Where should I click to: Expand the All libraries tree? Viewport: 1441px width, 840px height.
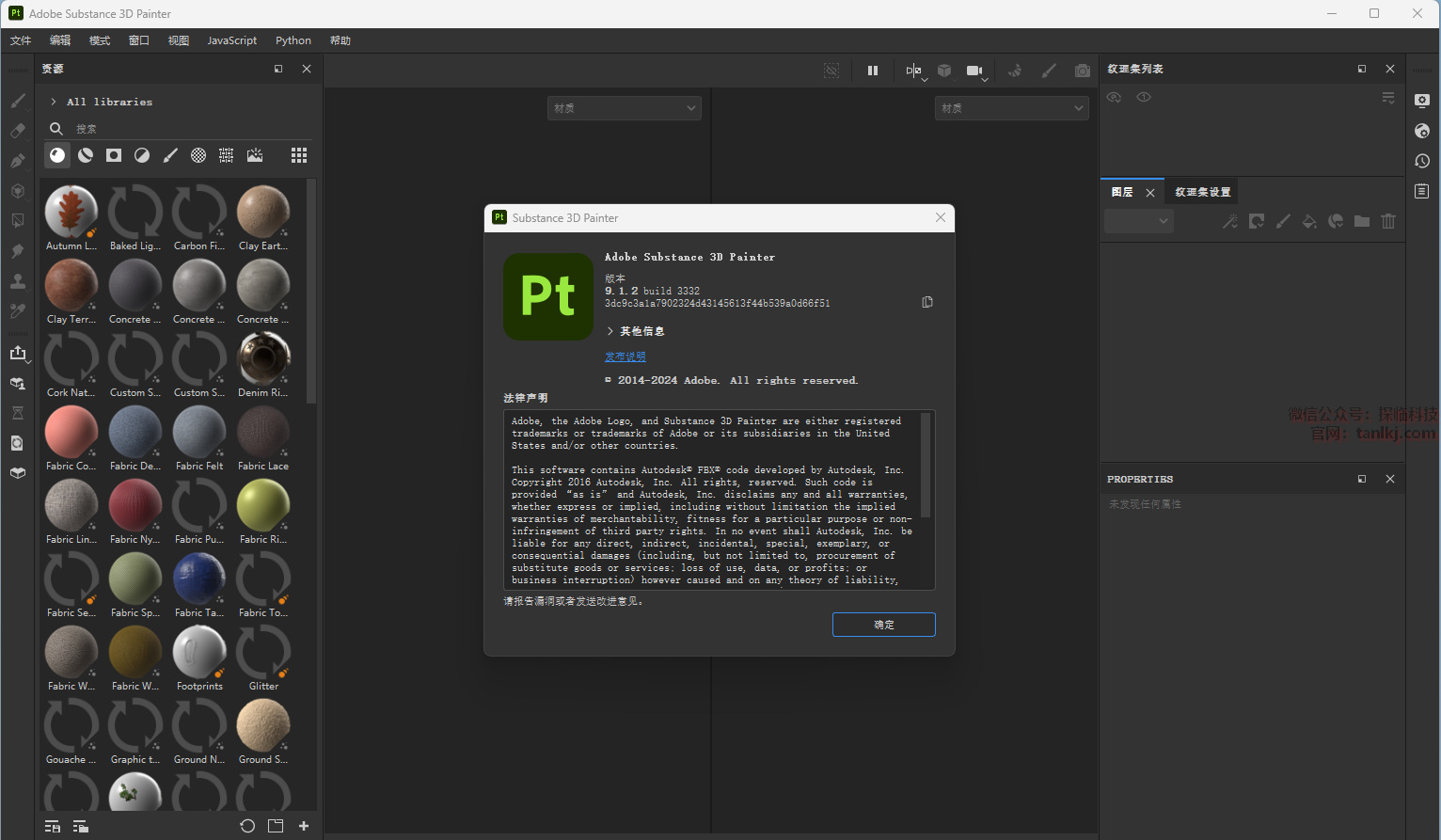pos(54,102)
